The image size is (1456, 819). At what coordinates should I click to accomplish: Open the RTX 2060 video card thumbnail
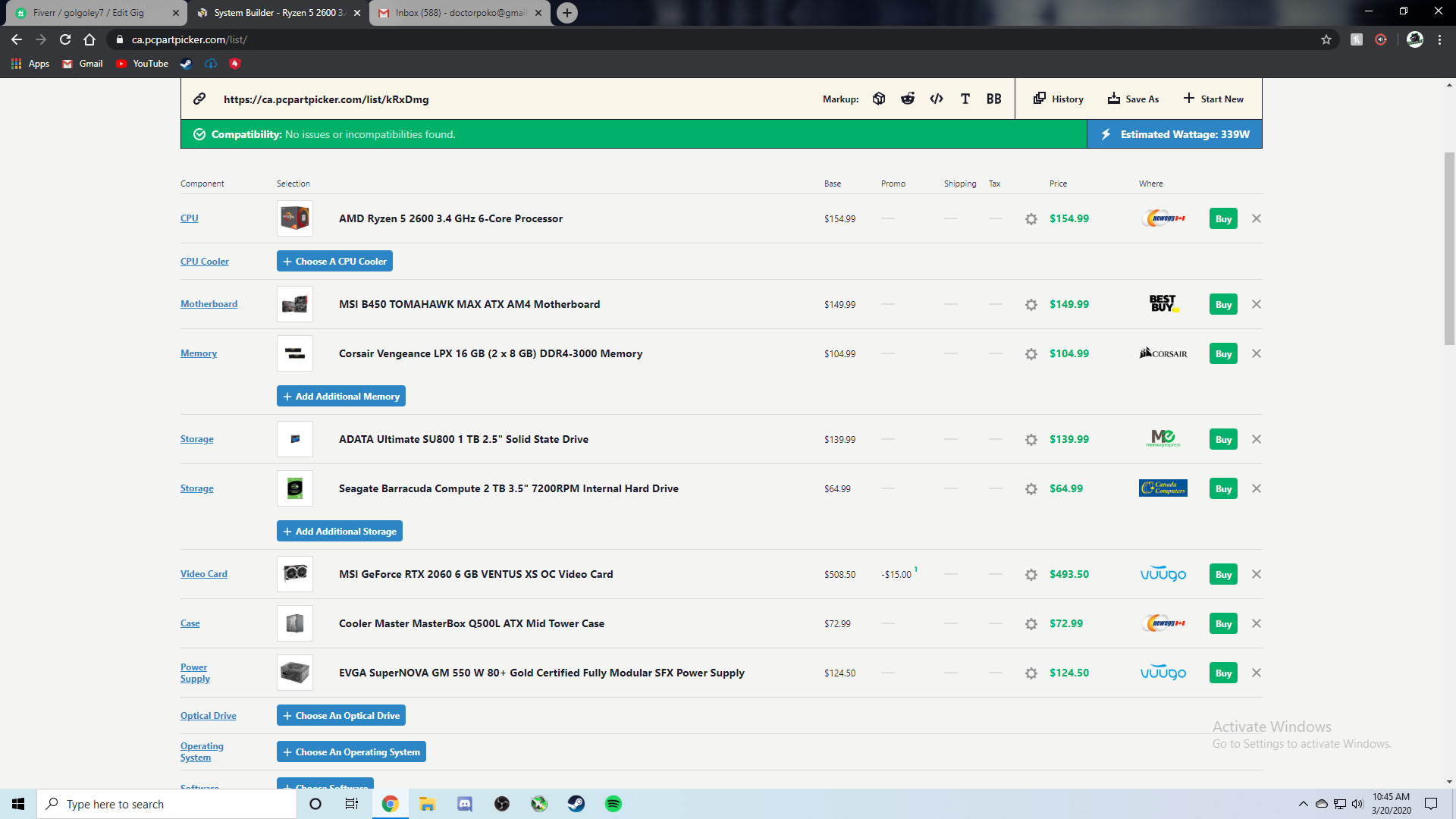pos(295,574)
